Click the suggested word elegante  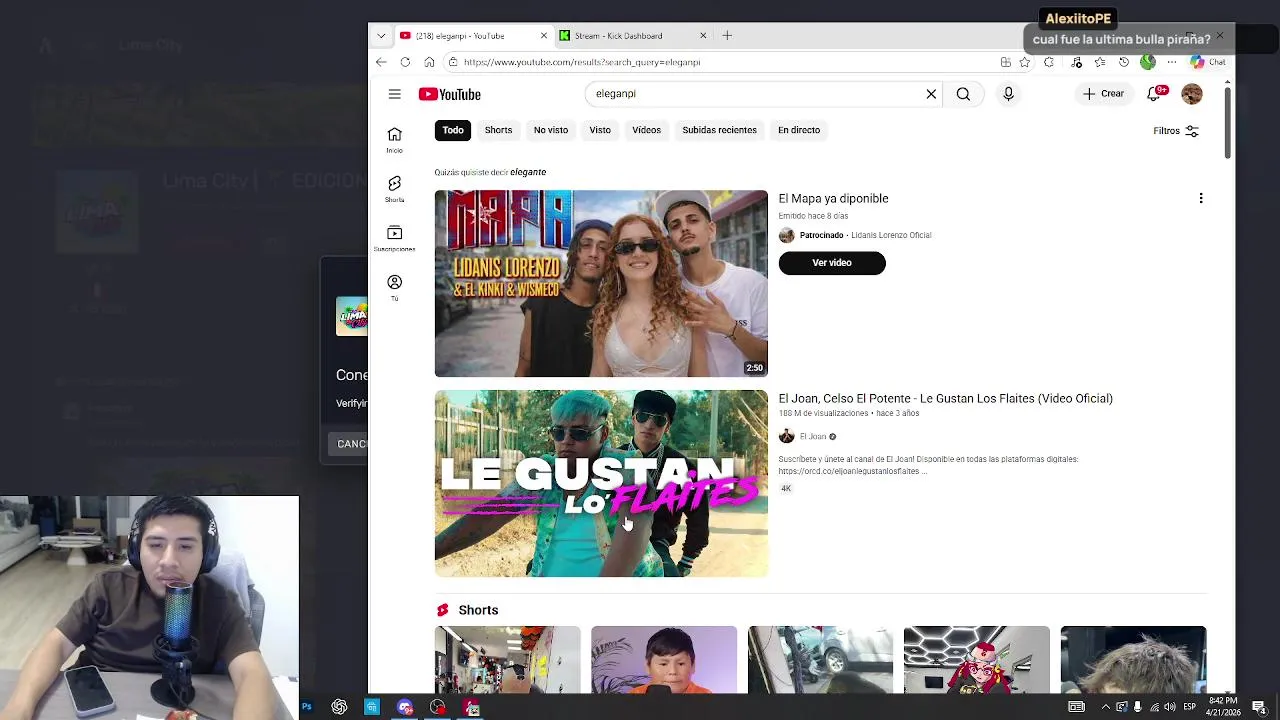click(x=528, y=172)
